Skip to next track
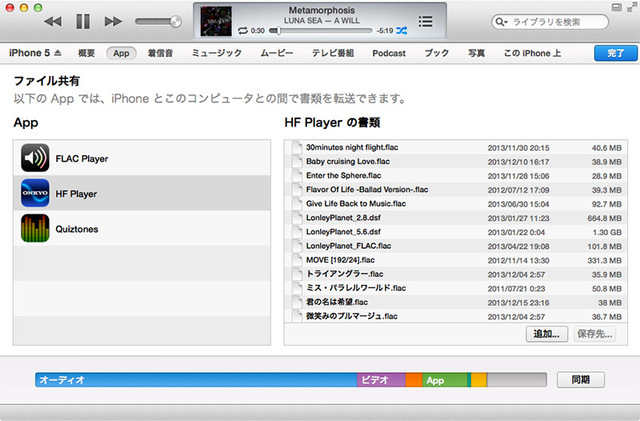Viewport: 640px width, 421px height. click(113, 21)
